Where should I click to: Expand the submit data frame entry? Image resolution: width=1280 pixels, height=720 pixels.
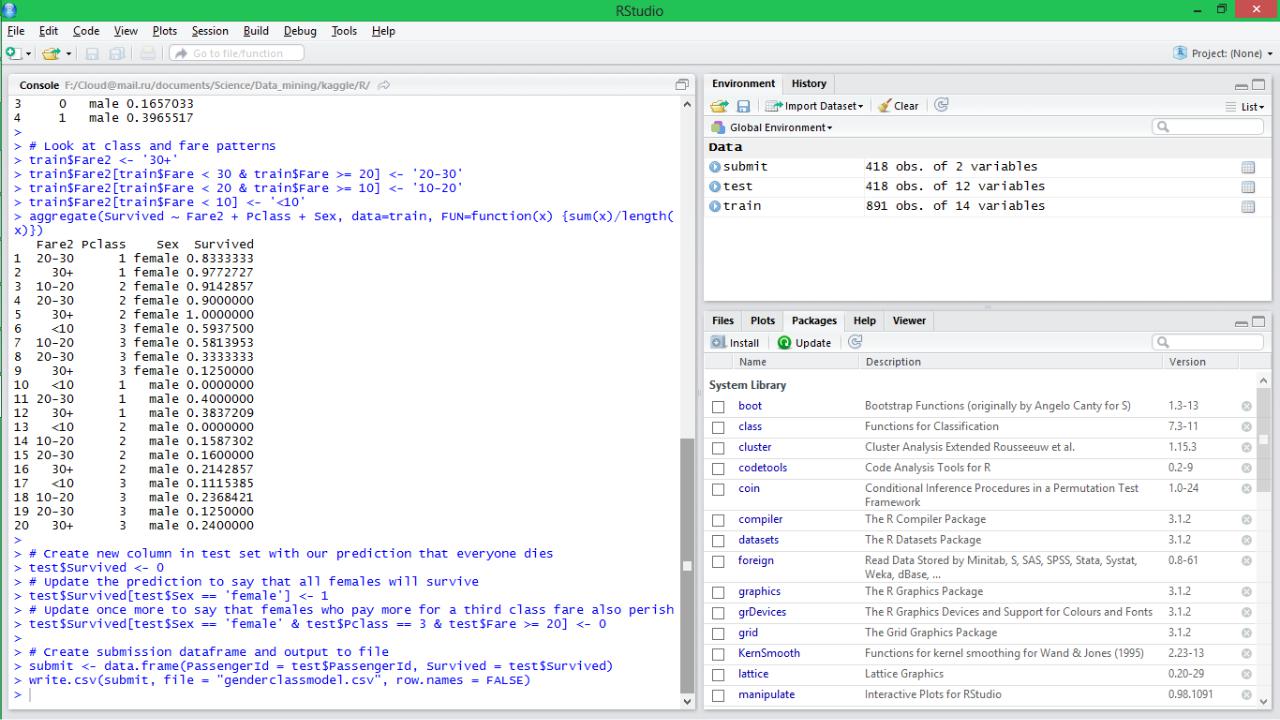(x=715, y=167)
